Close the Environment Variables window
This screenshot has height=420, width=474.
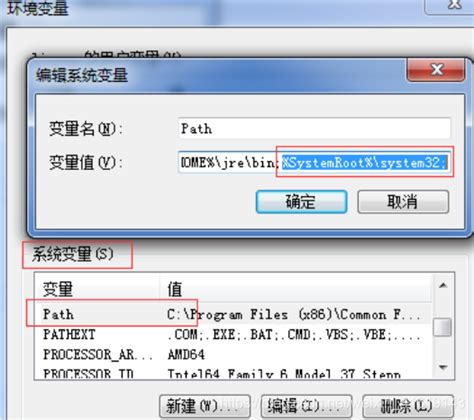pos(454,6)
